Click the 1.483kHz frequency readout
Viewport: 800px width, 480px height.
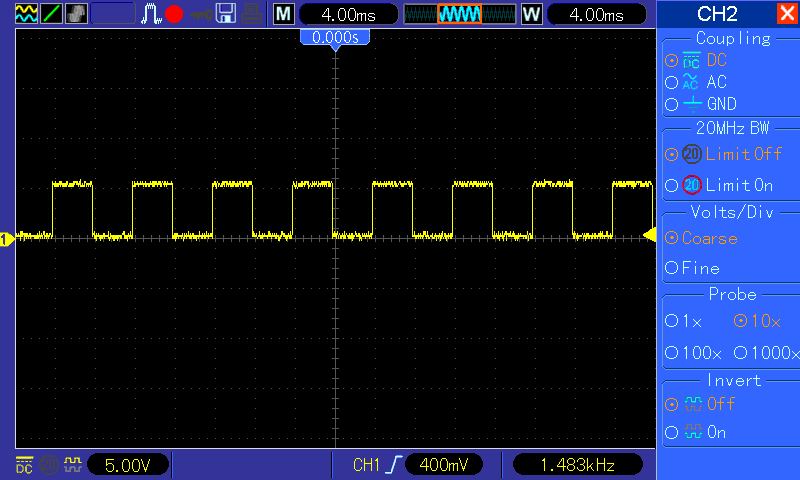point(578,465)
